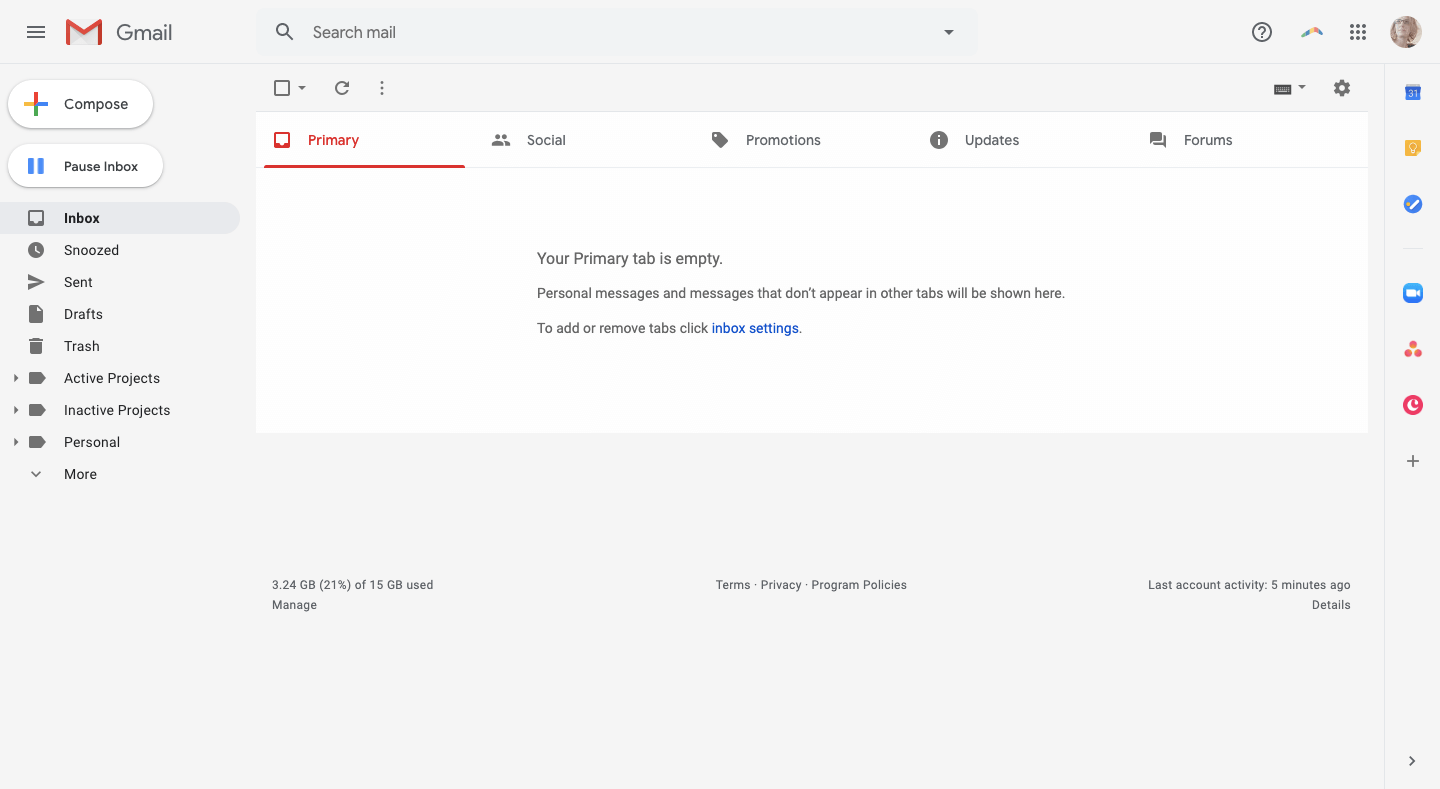Click the Pause Inbox button
This screenshot has height=789, width=1440.
pos(85,166)
